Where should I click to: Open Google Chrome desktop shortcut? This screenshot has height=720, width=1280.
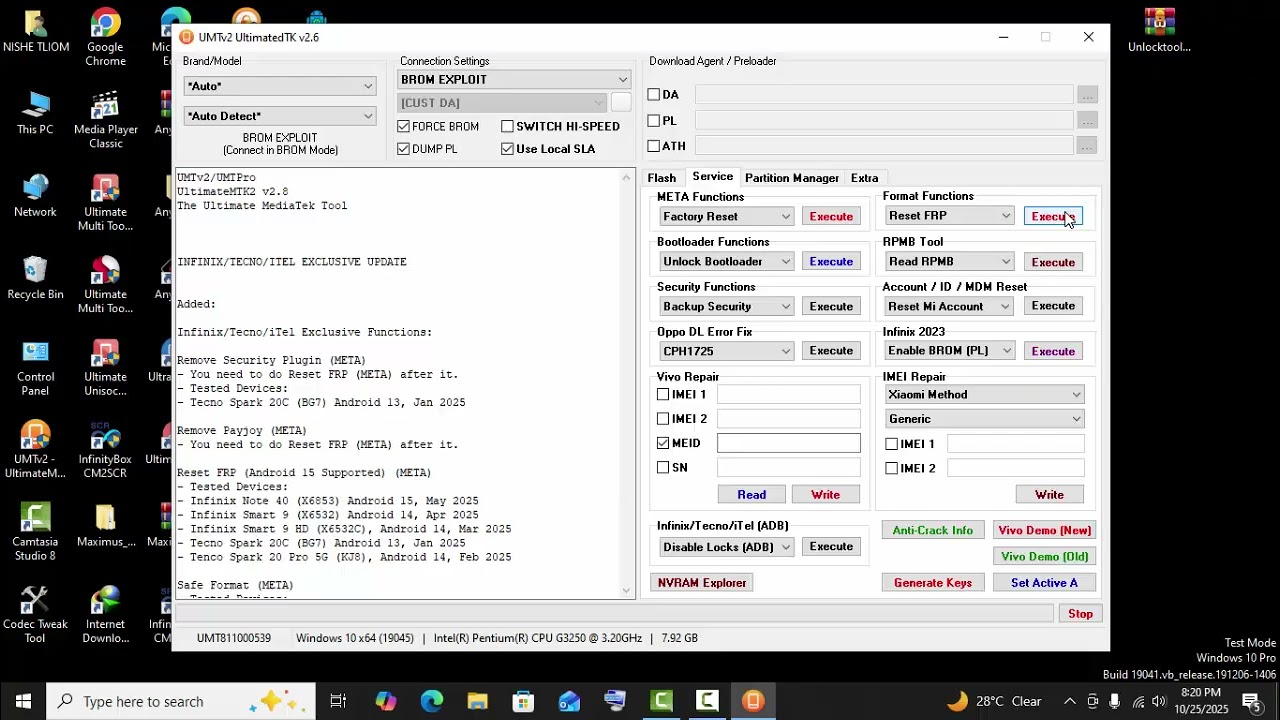pos(105,38)
